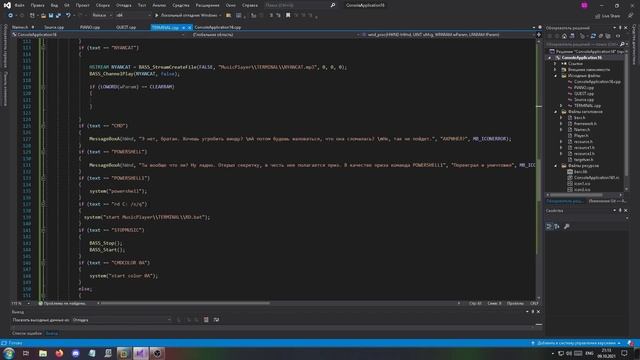This screenshot has width=640, height=360.
Task: Open the Global Scope navigation dropdown
Action: (x=276, y=35)
